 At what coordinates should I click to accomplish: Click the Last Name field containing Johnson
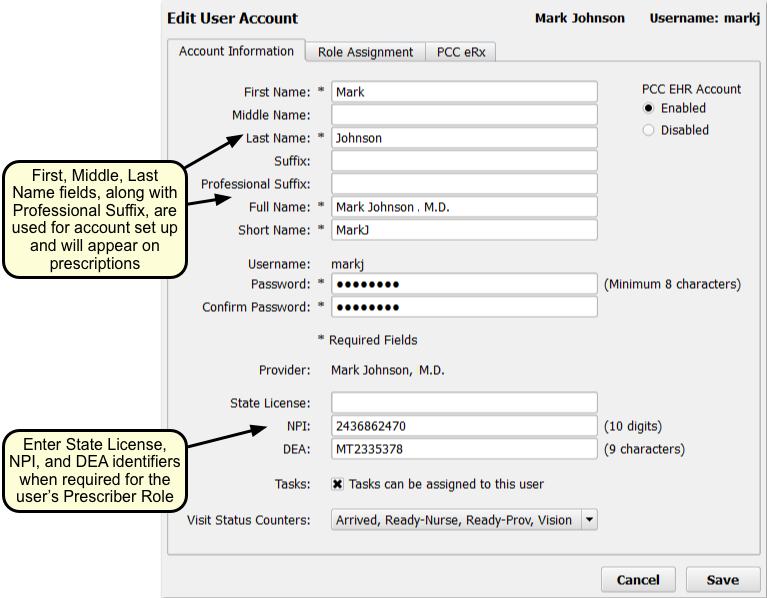click(464, 138)
